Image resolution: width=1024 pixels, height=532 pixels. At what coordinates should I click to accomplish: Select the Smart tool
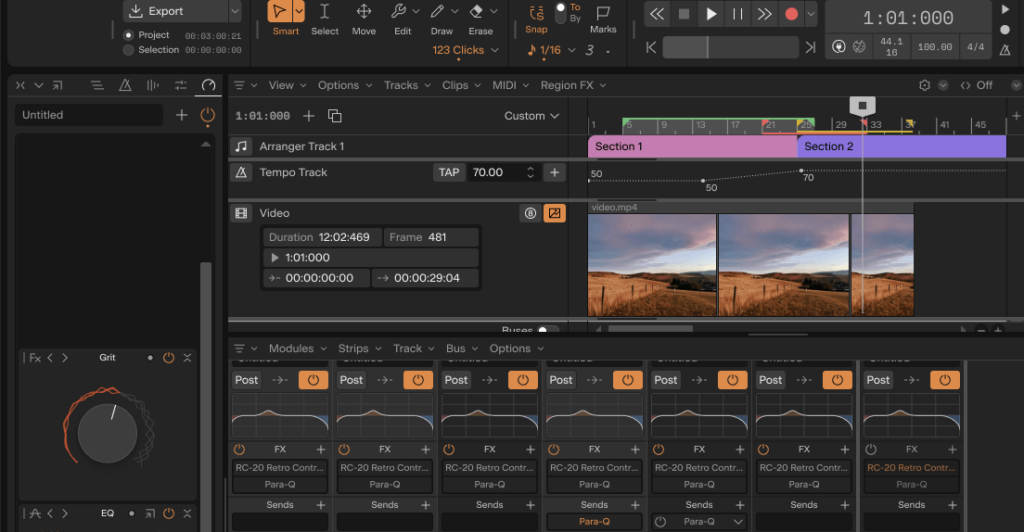279,13
